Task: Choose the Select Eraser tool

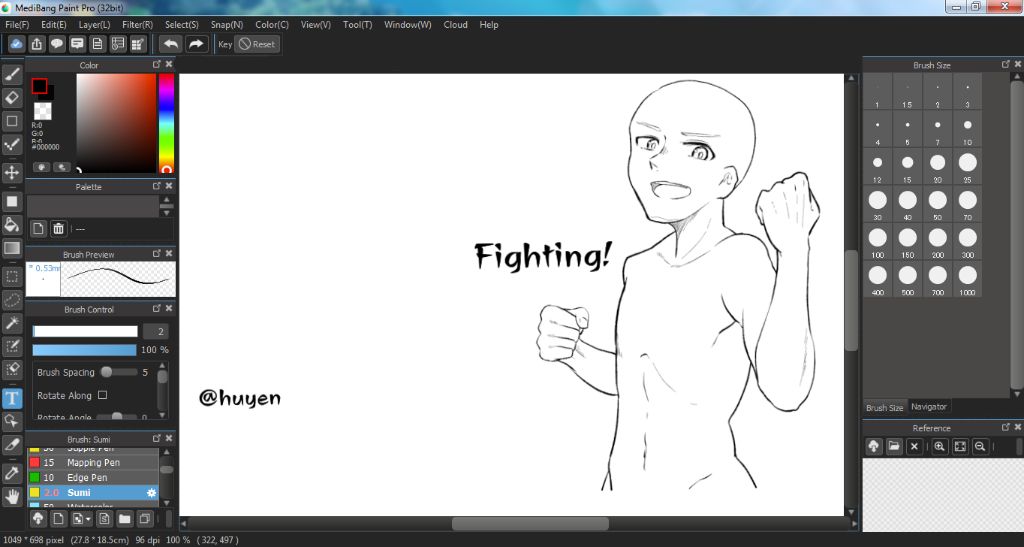Action: (12, 369)
